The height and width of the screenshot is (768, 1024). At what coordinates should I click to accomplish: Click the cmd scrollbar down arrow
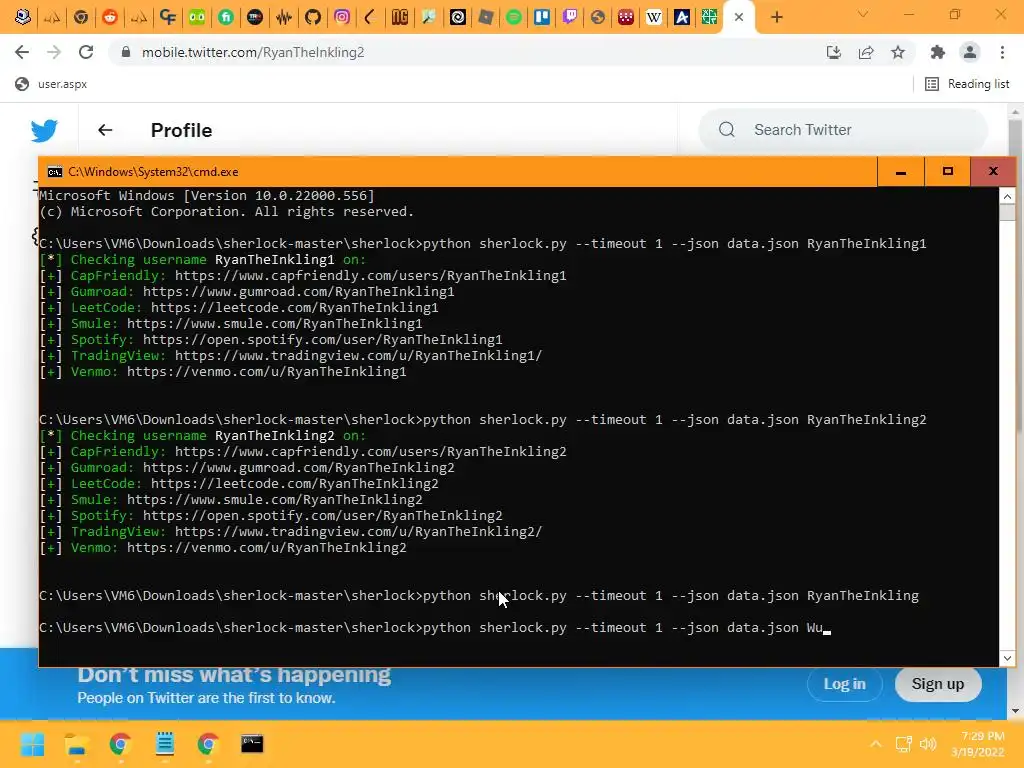click(1007, 658)
